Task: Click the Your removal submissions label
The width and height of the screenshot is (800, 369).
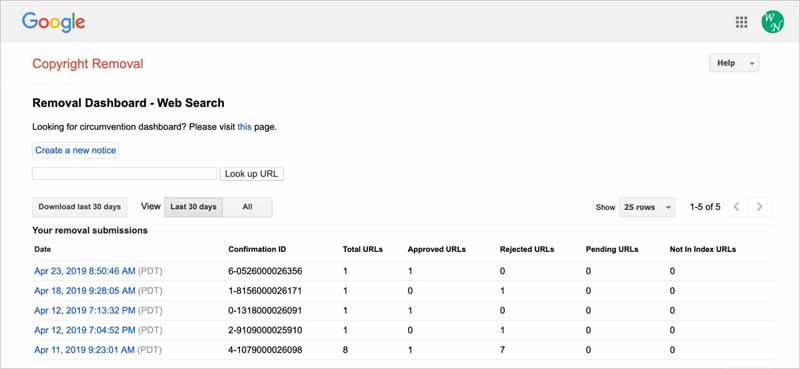Action: pos(90,230)
